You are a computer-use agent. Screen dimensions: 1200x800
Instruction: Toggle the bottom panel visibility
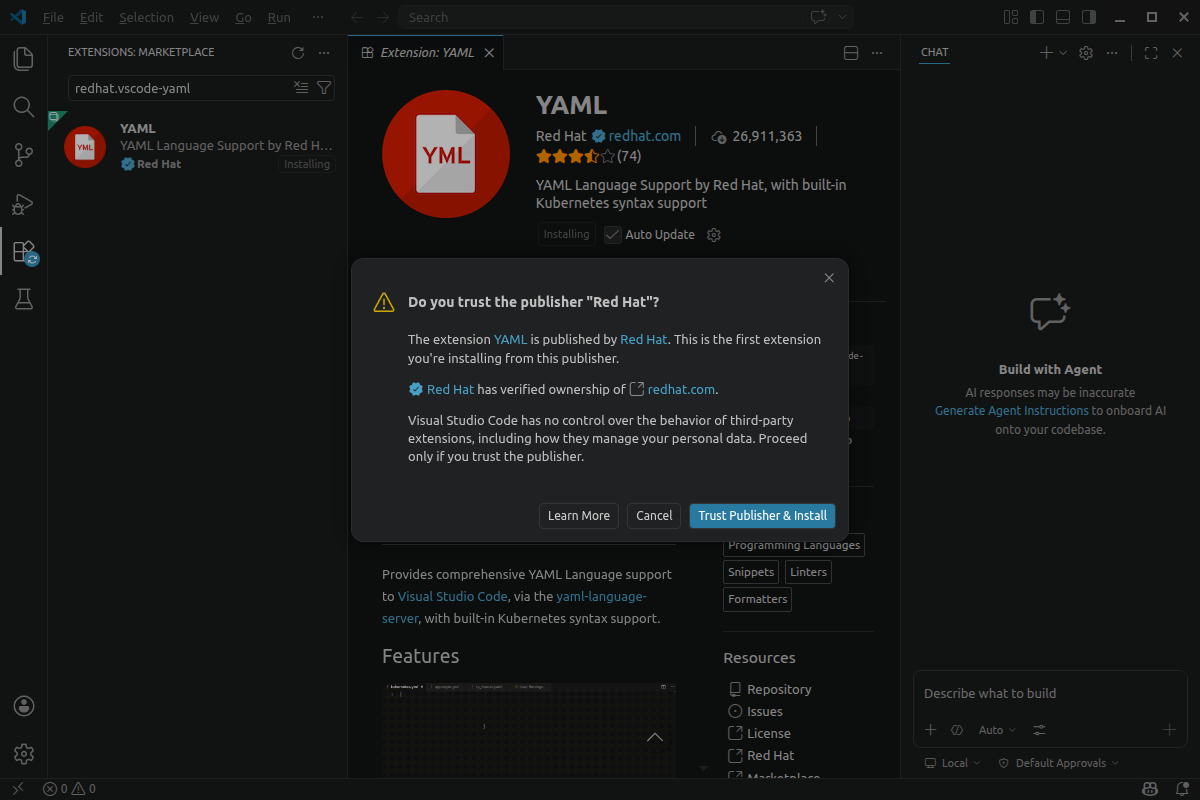[1063, 17]
